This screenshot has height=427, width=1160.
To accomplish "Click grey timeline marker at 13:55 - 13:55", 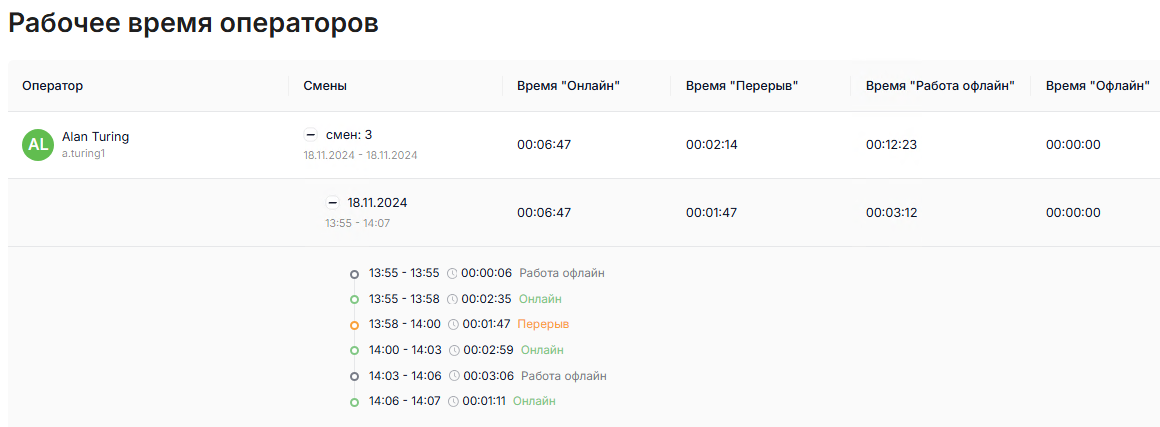I will 354,274.
